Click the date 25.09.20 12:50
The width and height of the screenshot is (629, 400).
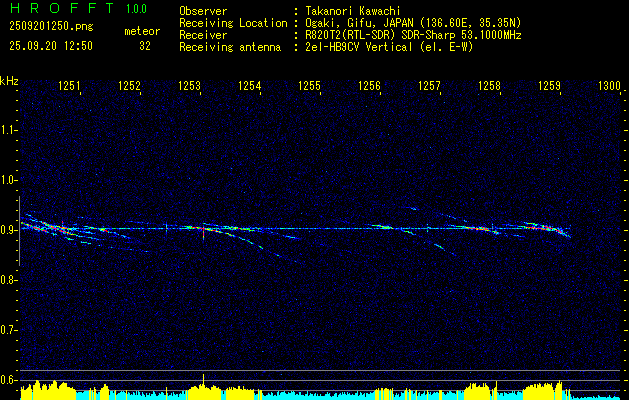coord(51,46)
